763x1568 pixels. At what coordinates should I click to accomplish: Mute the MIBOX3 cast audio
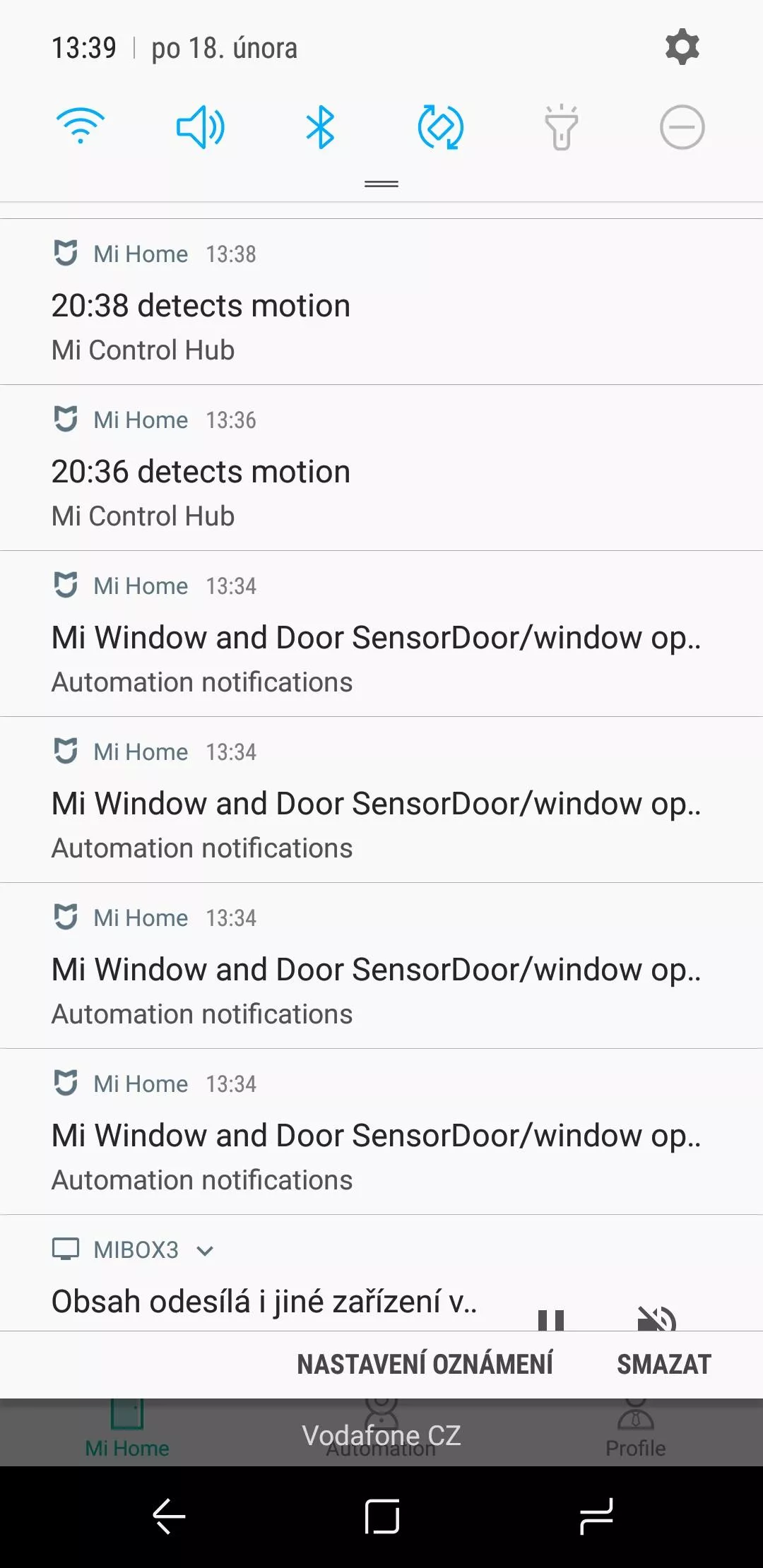(657, 1319)
